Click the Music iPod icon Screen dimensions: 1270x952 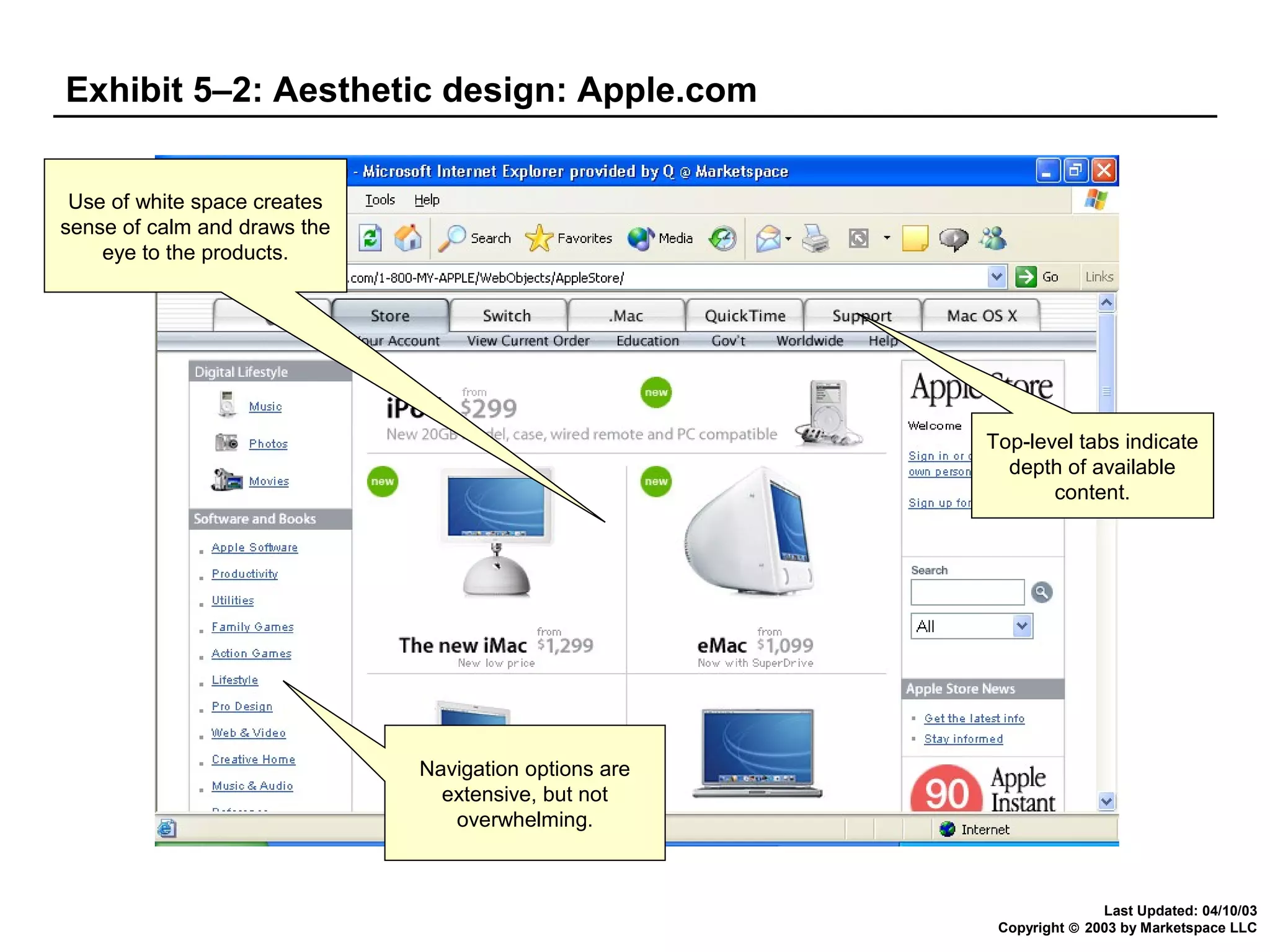point(227,404)
